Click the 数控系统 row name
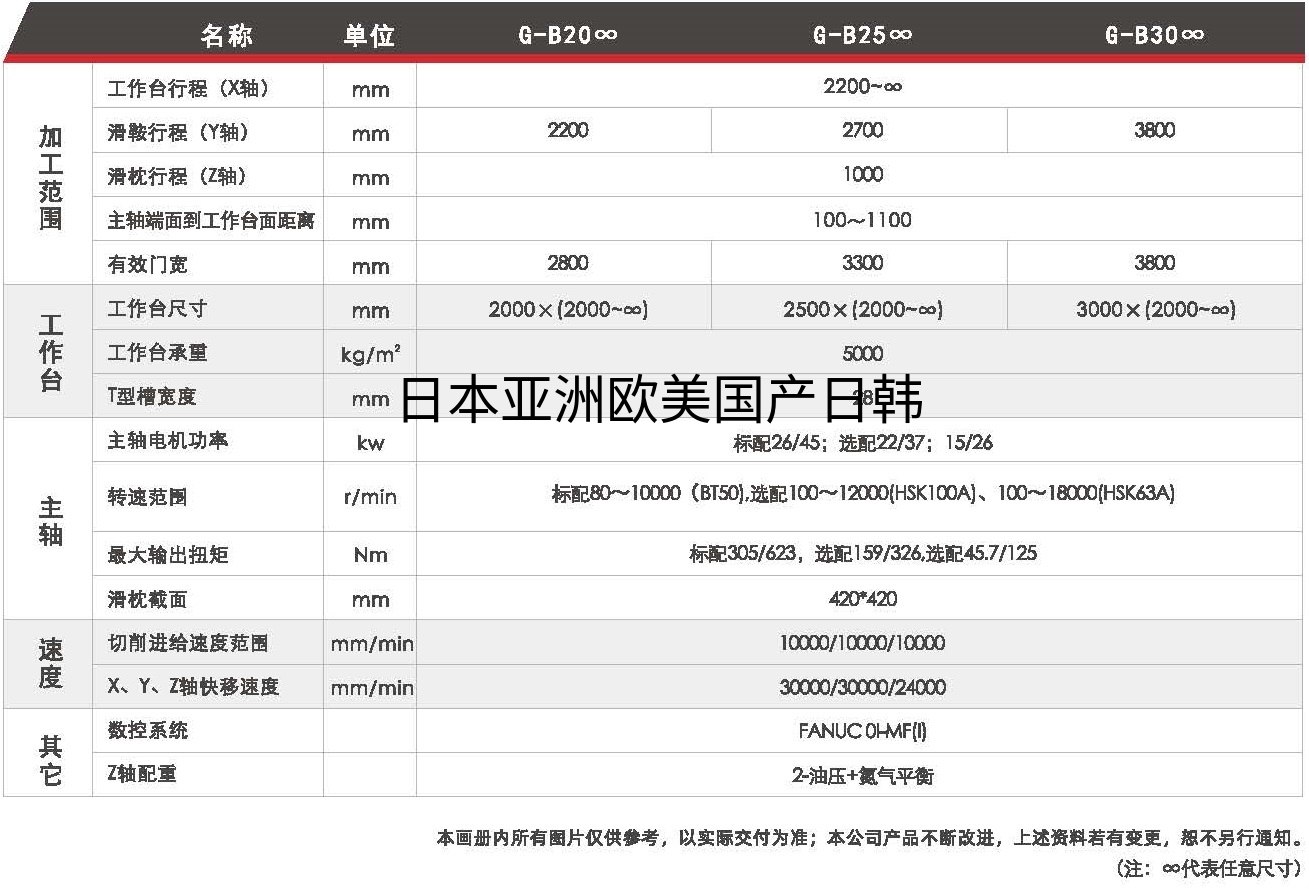Viewport: 1309px width, 889px height. point(147,731)
